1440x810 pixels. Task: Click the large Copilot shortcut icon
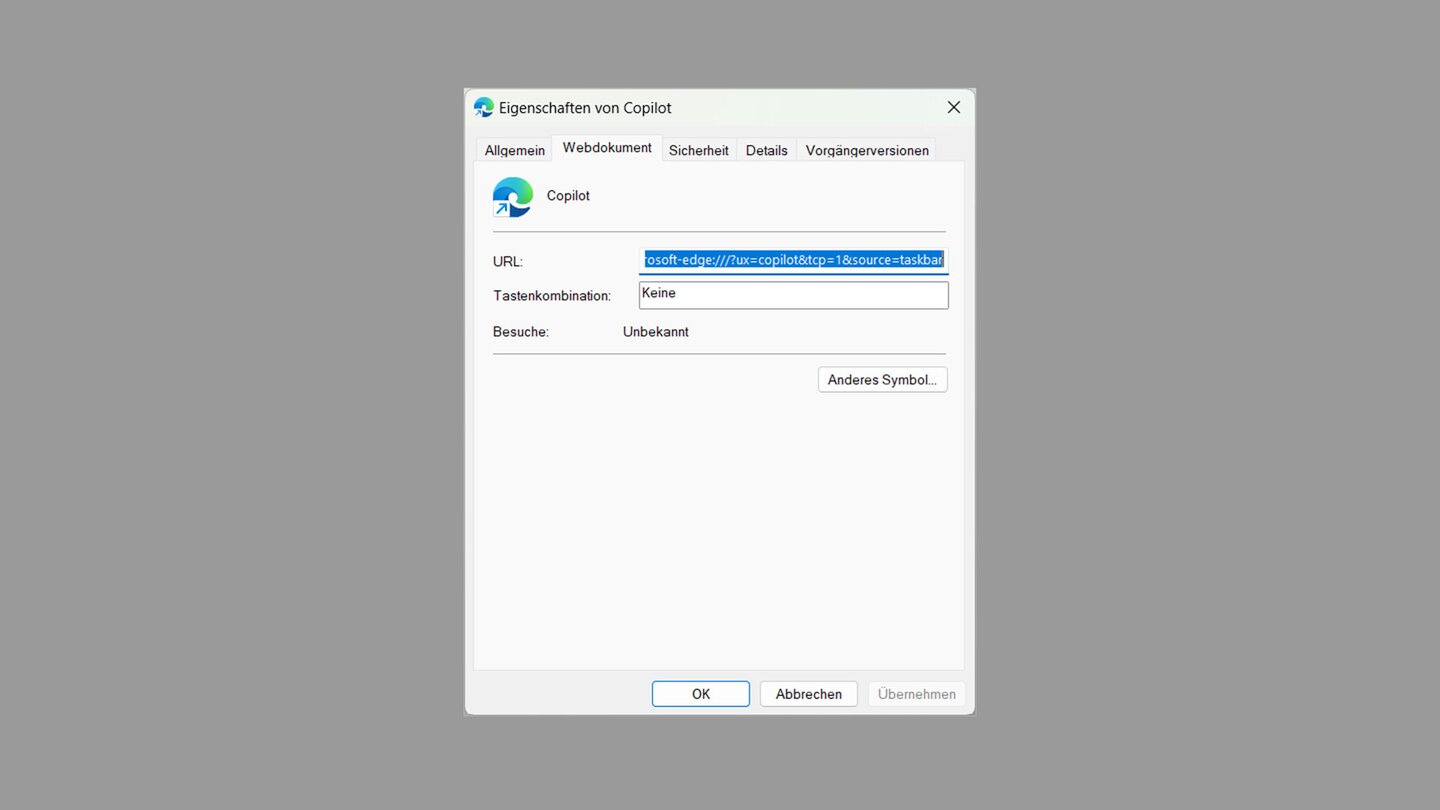pyautogui.click(x=513, y=197)
